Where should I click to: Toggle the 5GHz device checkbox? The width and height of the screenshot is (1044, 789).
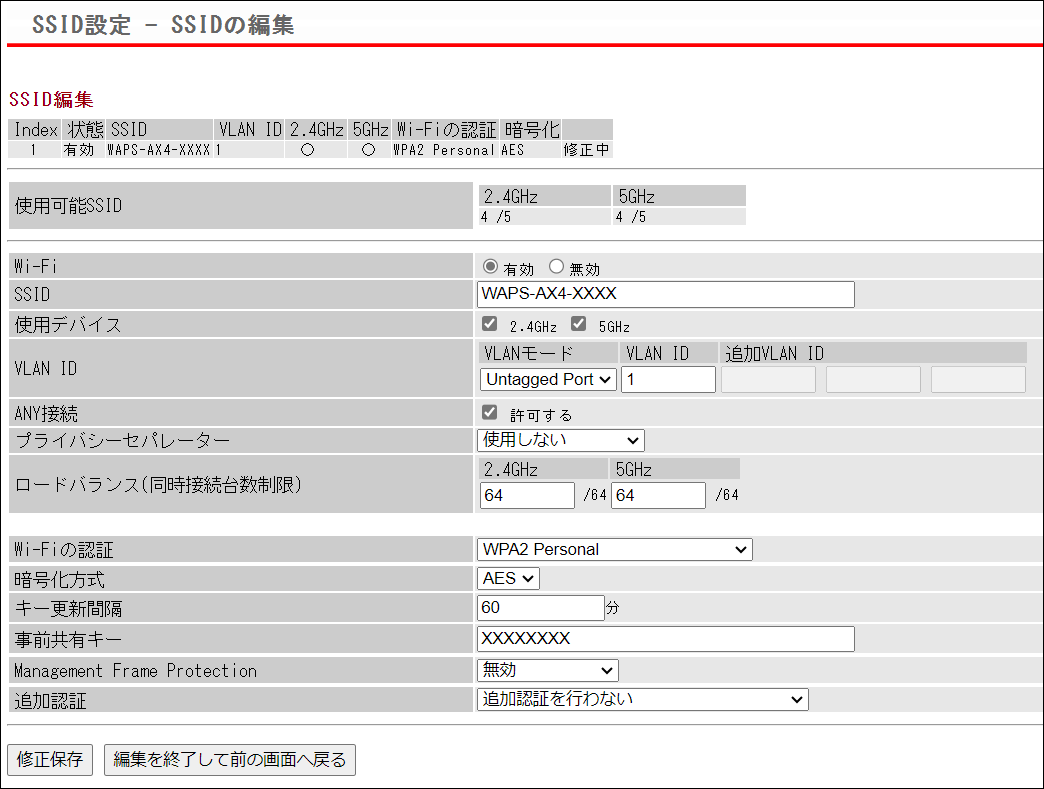coord(578,324)
